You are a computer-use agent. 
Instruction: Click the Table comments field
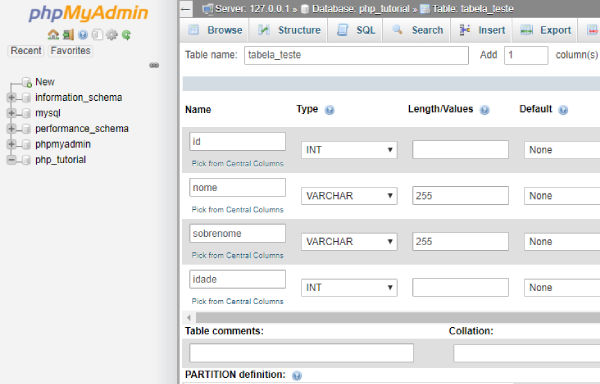coord(302,353)
